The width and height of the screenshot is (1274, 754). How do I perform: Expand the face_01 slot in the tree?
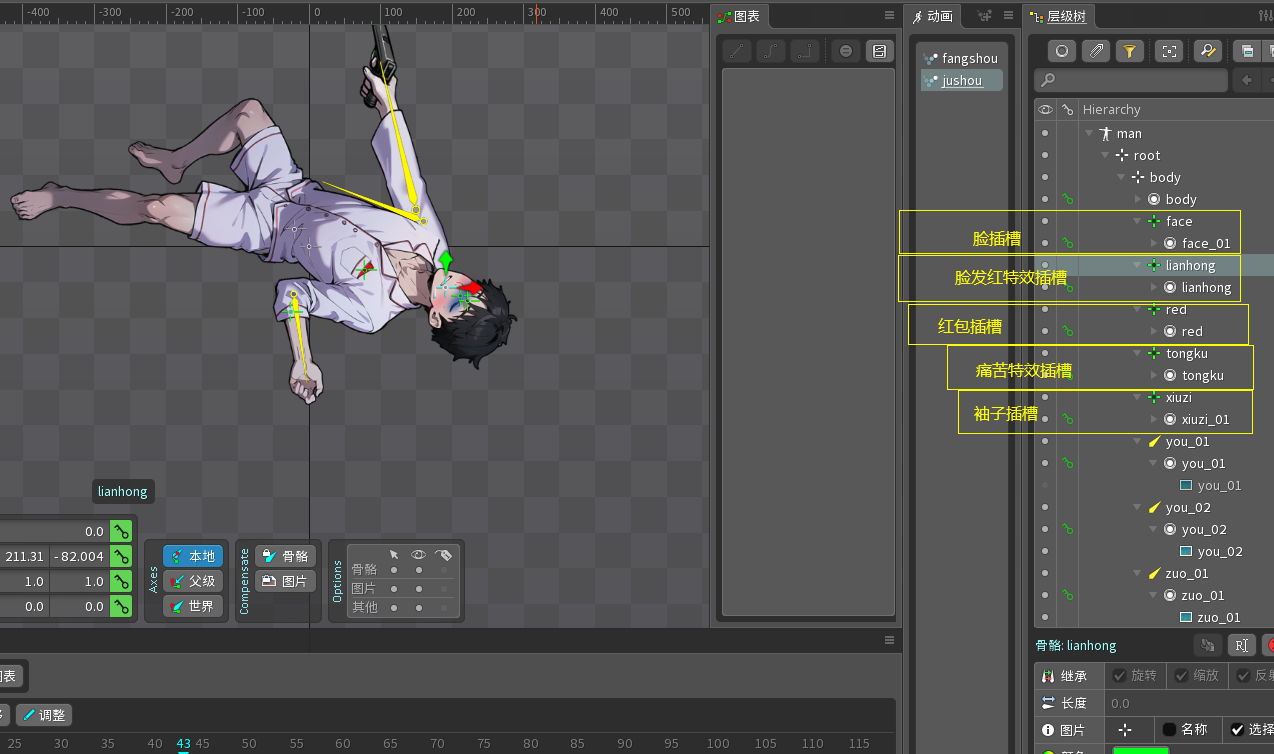(1155, 243)
